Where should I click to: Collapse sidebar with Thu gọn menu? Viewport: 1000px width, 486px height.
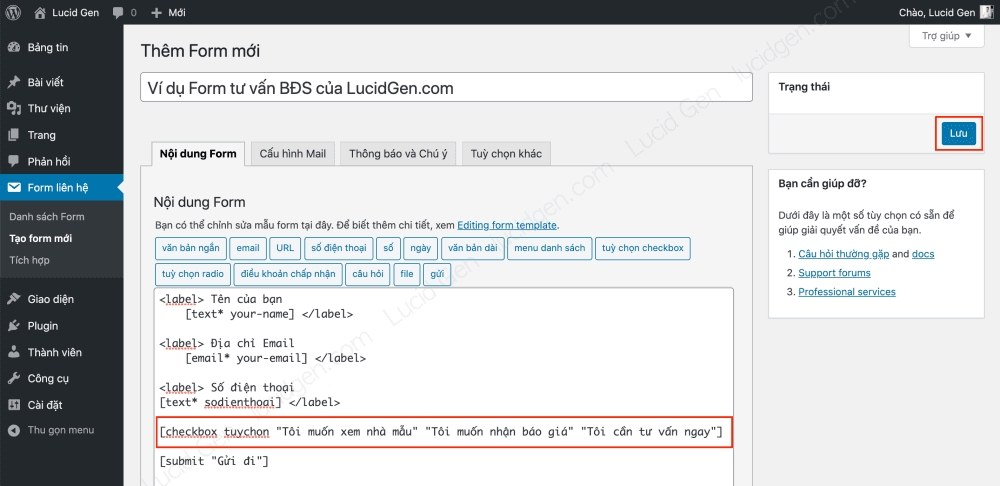60,430
